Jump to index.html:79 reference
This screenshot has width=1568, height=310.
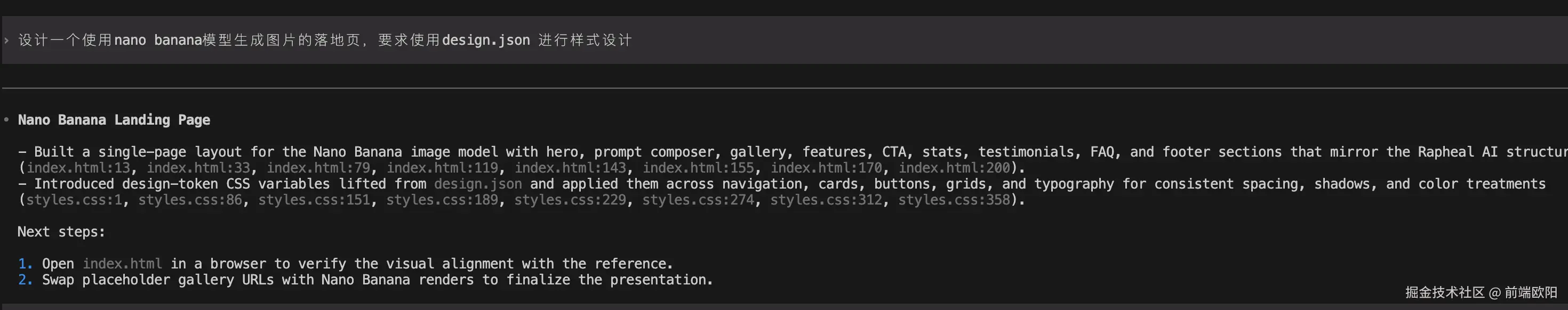(x=318, y=168)
